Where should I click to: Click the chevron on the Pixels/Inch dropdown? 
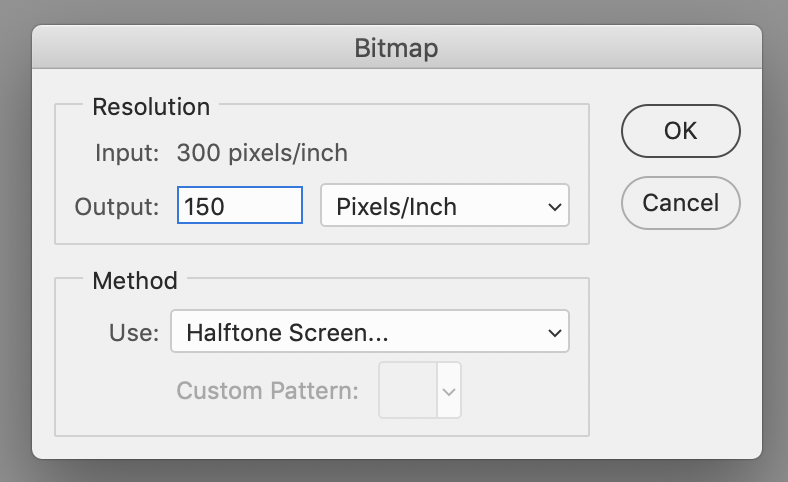coord(555,207)
